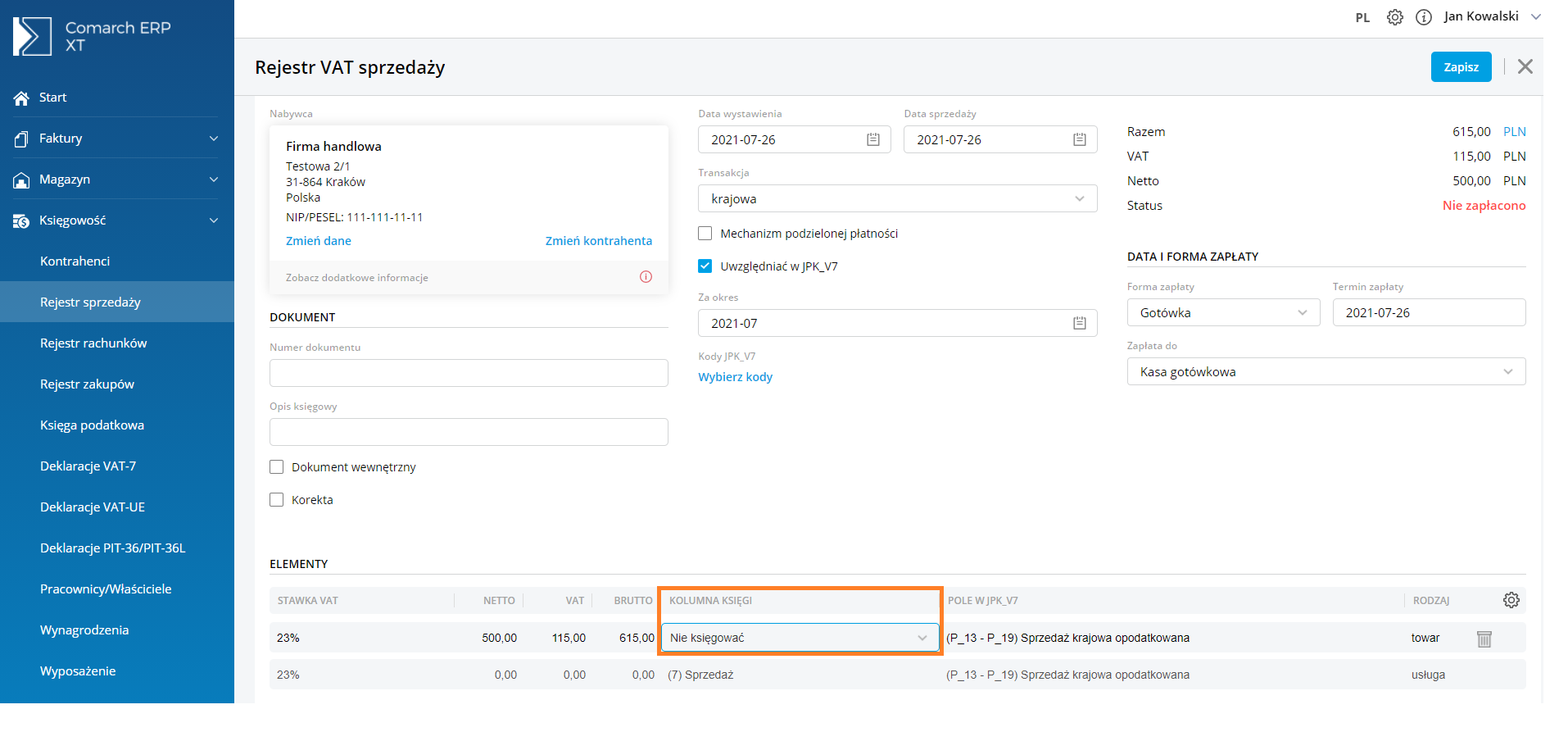Screen dimensions: 1568x741
Task: Click the Zapisz button
Action: pyautogui.click(x=1461, y=67)
